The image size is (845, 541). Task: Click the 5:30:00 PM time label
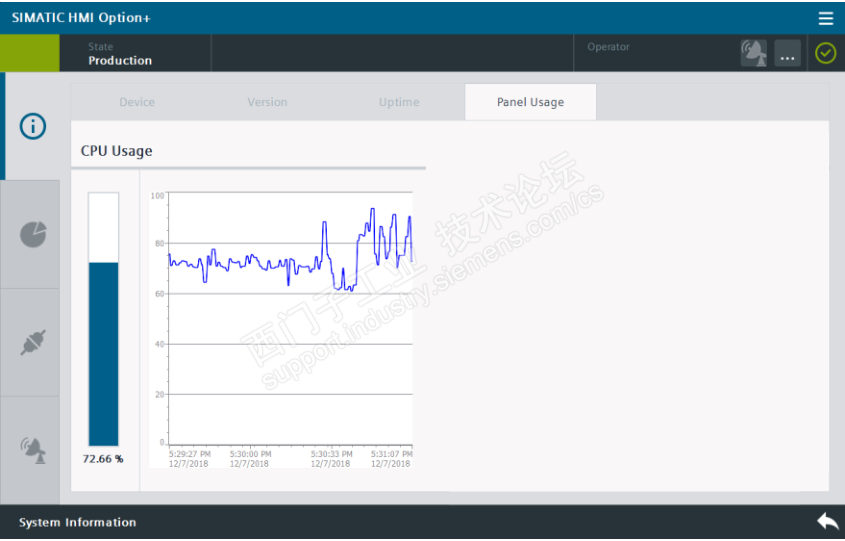(x=250, y=454)
